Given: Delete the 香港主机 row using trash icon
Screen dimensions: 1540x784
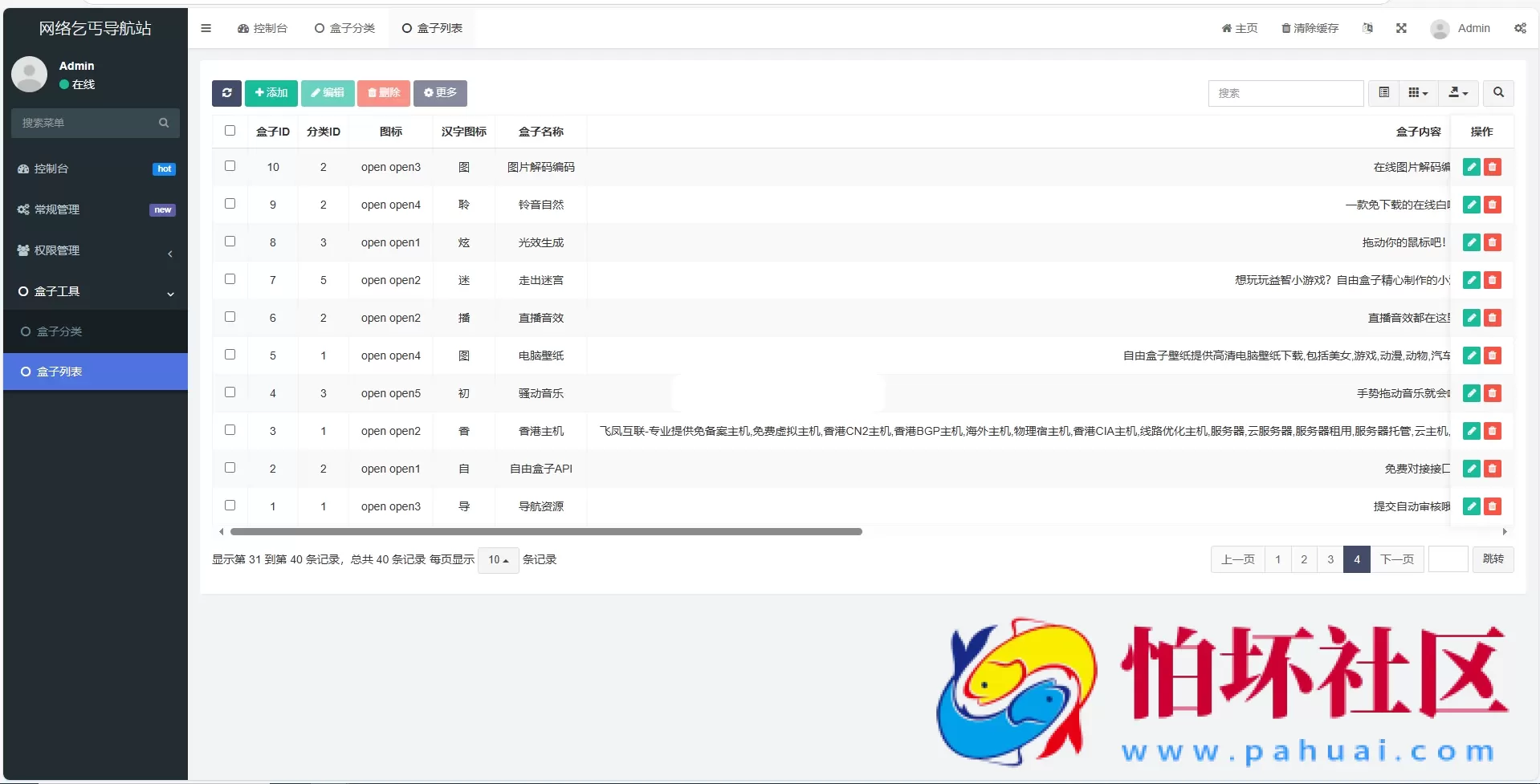Looking at the screenshot, I should pyautogui.click(x=1493, y=431).
